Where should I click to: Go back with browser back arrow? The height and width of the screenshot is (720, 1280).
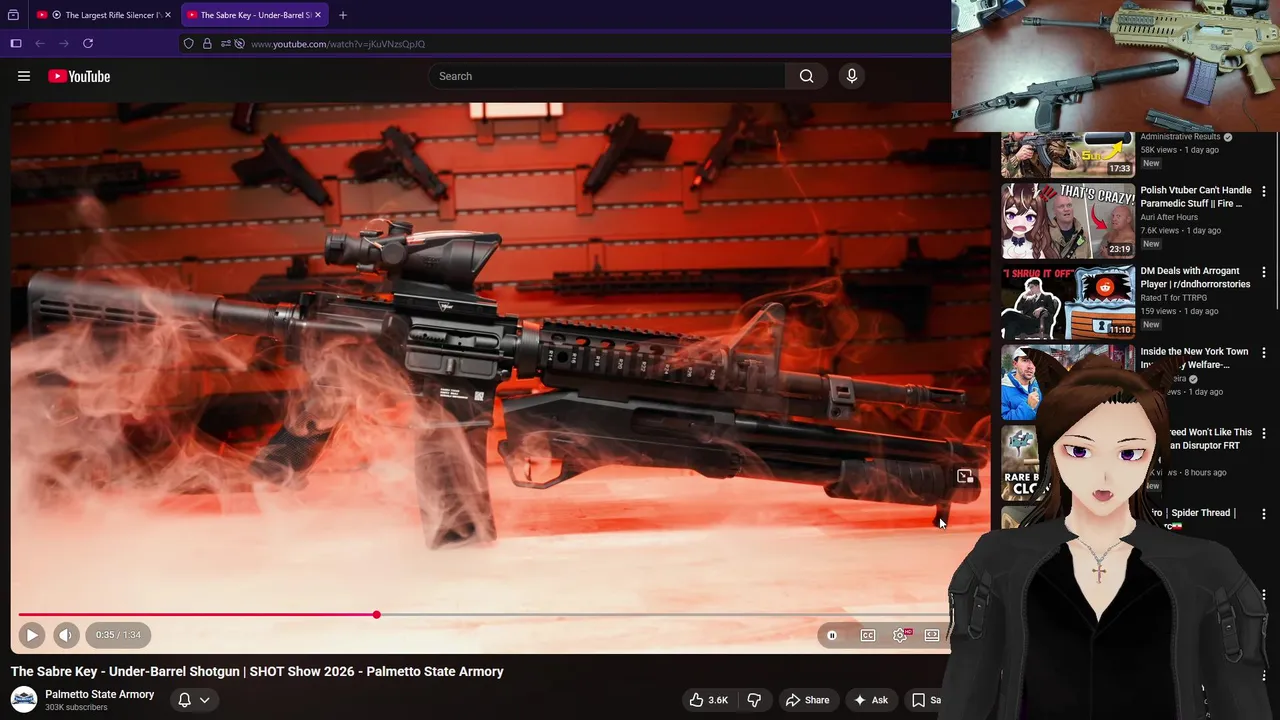coord(40,43)
